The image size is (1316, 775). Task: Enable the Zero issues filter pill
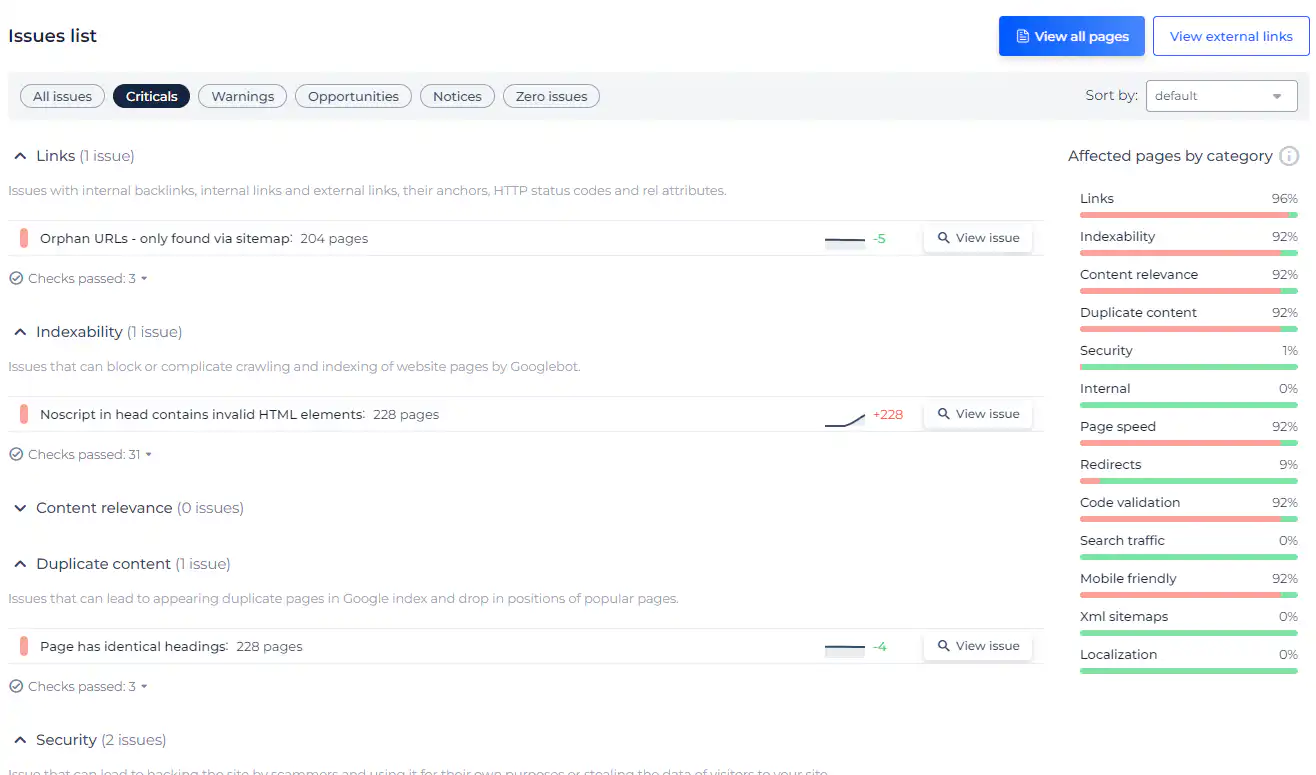click(x=551, y=97)
